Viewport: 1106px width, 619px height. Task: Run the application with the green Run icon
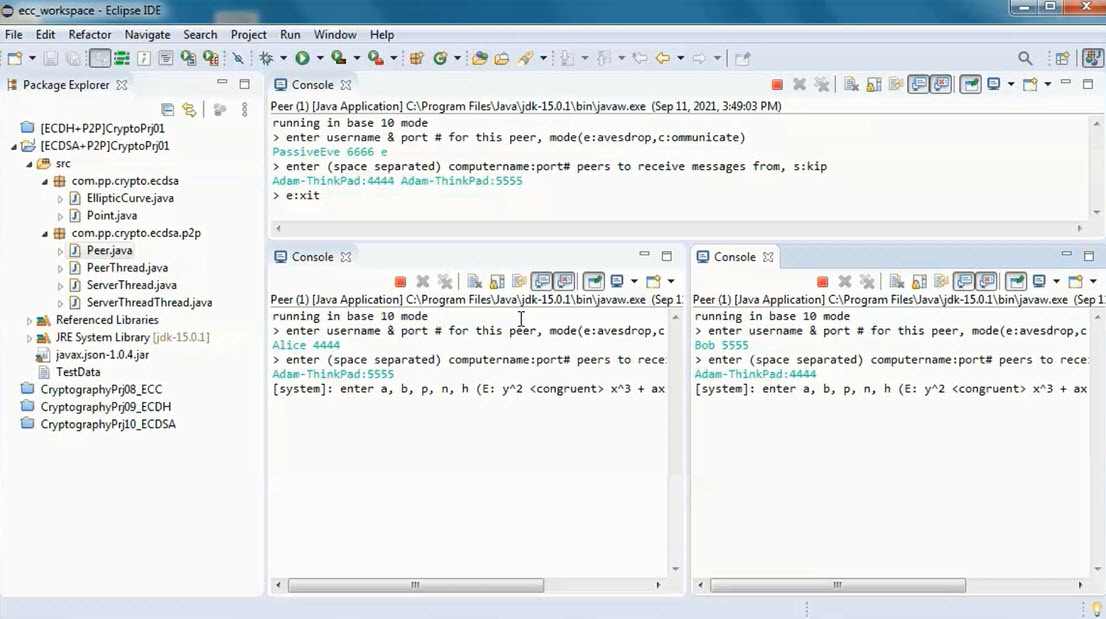[304, 58]
